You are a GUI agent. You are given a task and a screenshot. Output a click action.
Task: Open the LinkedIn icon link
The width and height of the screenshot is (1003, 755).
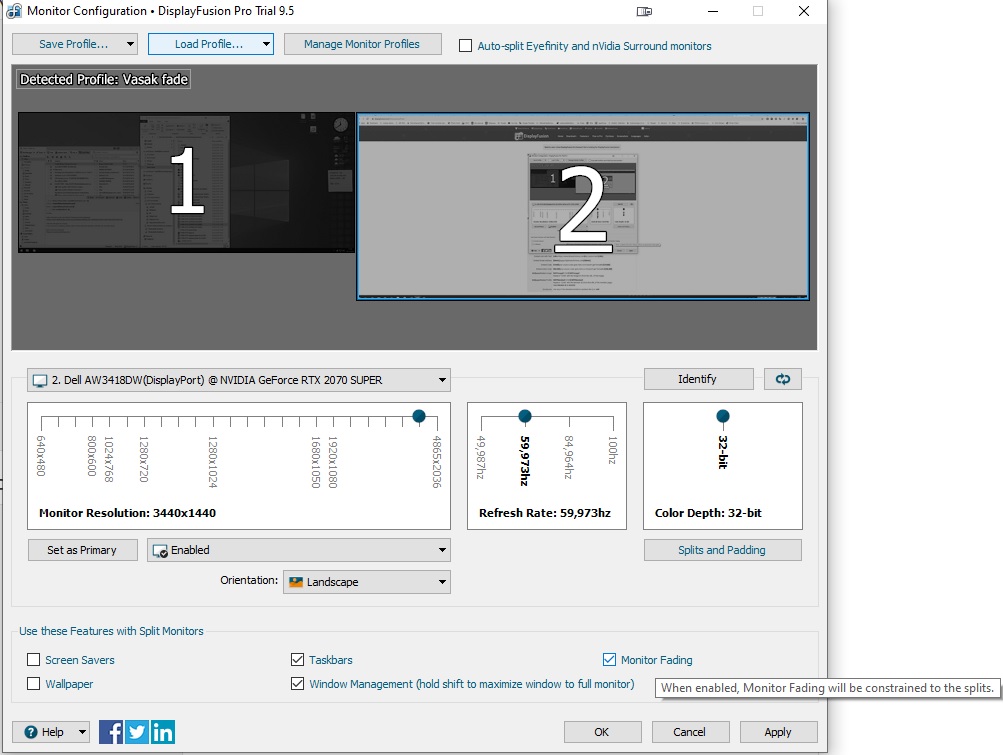pos(162,732)
